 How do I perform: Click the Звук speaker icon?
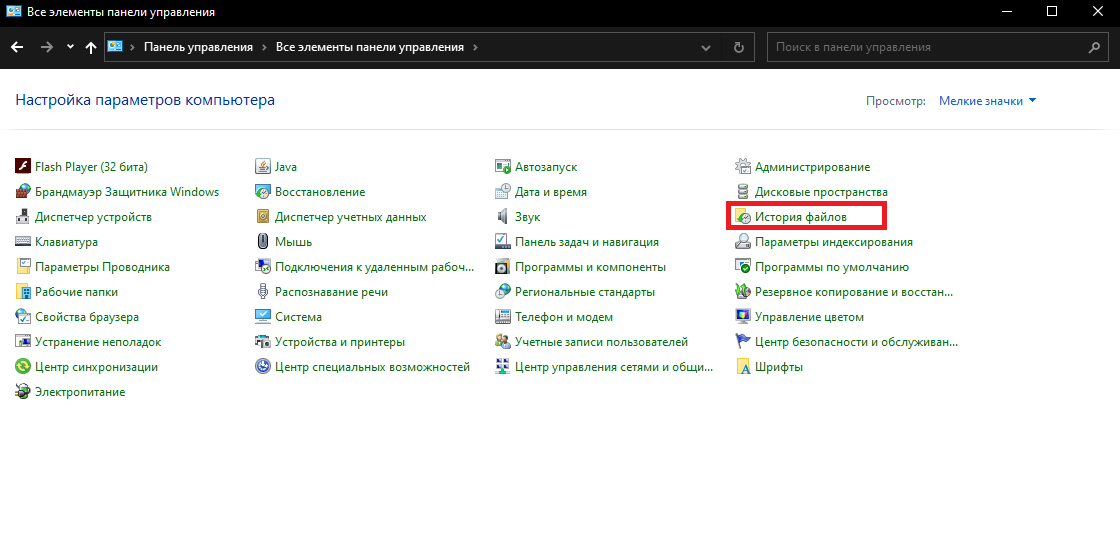(503, 216)
